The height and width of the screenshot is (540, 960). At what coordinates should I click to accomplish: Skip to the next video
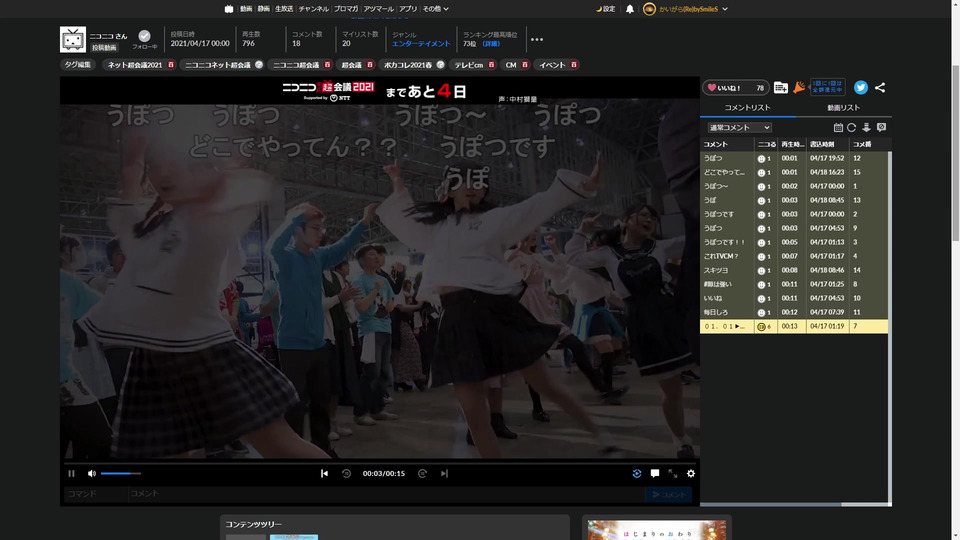pos(444,473)
